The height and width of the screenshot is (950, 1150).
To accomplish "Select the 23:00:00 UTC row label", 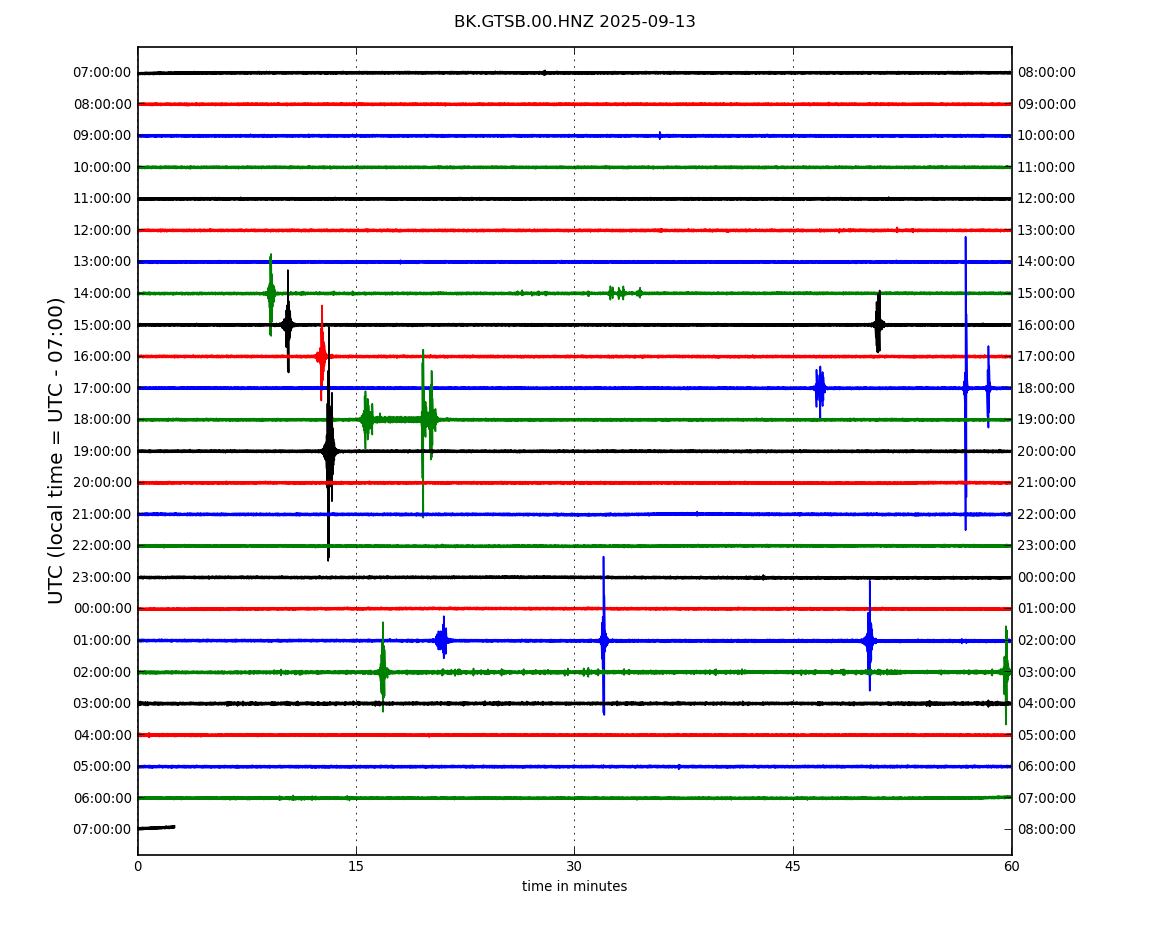I will click(102, 577).
